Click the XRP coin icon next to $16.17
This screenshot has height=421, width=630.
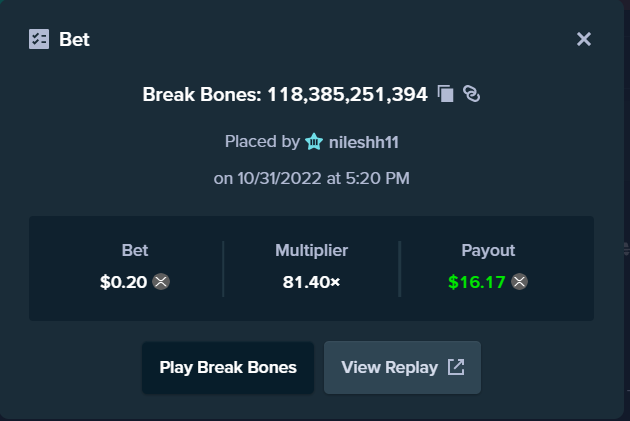tap(520, 282)
